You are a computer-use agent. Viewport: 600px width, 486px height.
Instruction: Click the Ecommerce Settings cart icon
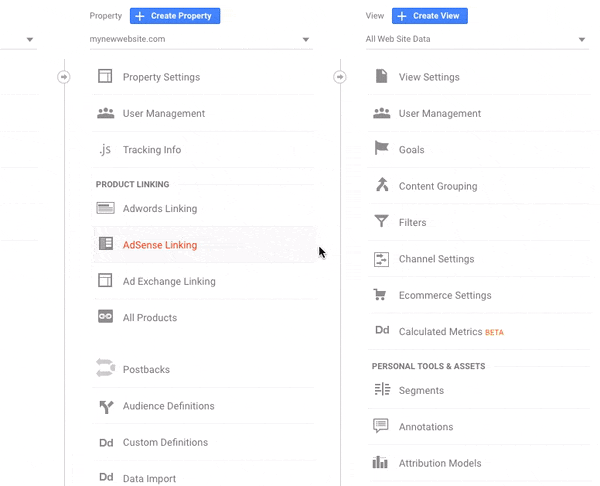380,294
